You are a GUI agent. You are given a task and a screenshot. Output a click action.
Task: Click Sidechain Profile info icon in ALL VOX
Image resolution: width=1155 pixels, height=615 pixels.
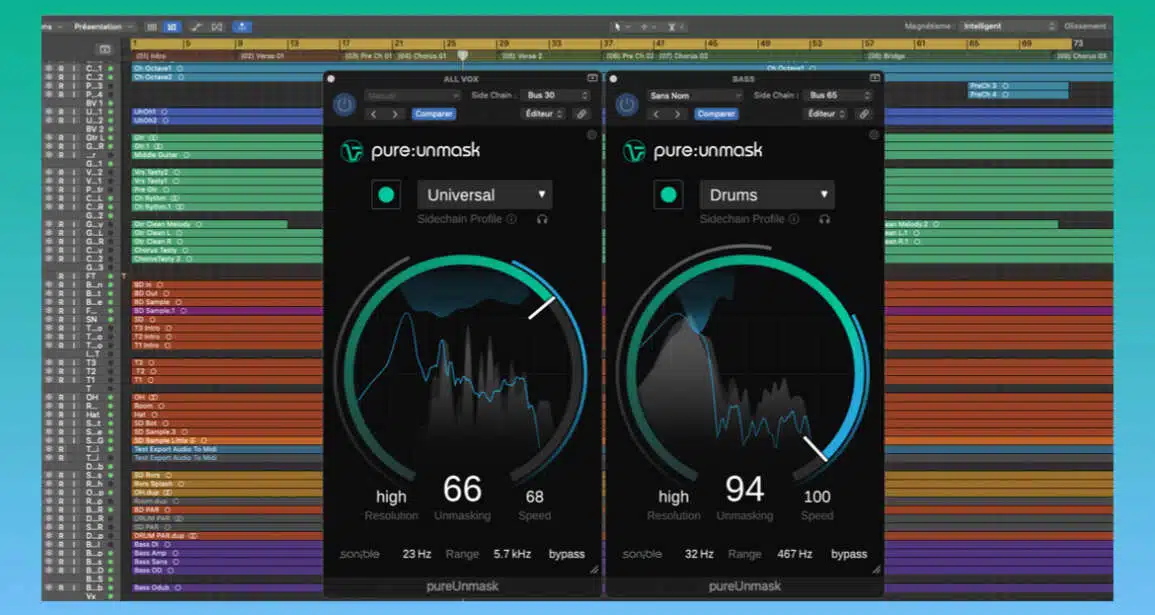click(x=511, y=219)
